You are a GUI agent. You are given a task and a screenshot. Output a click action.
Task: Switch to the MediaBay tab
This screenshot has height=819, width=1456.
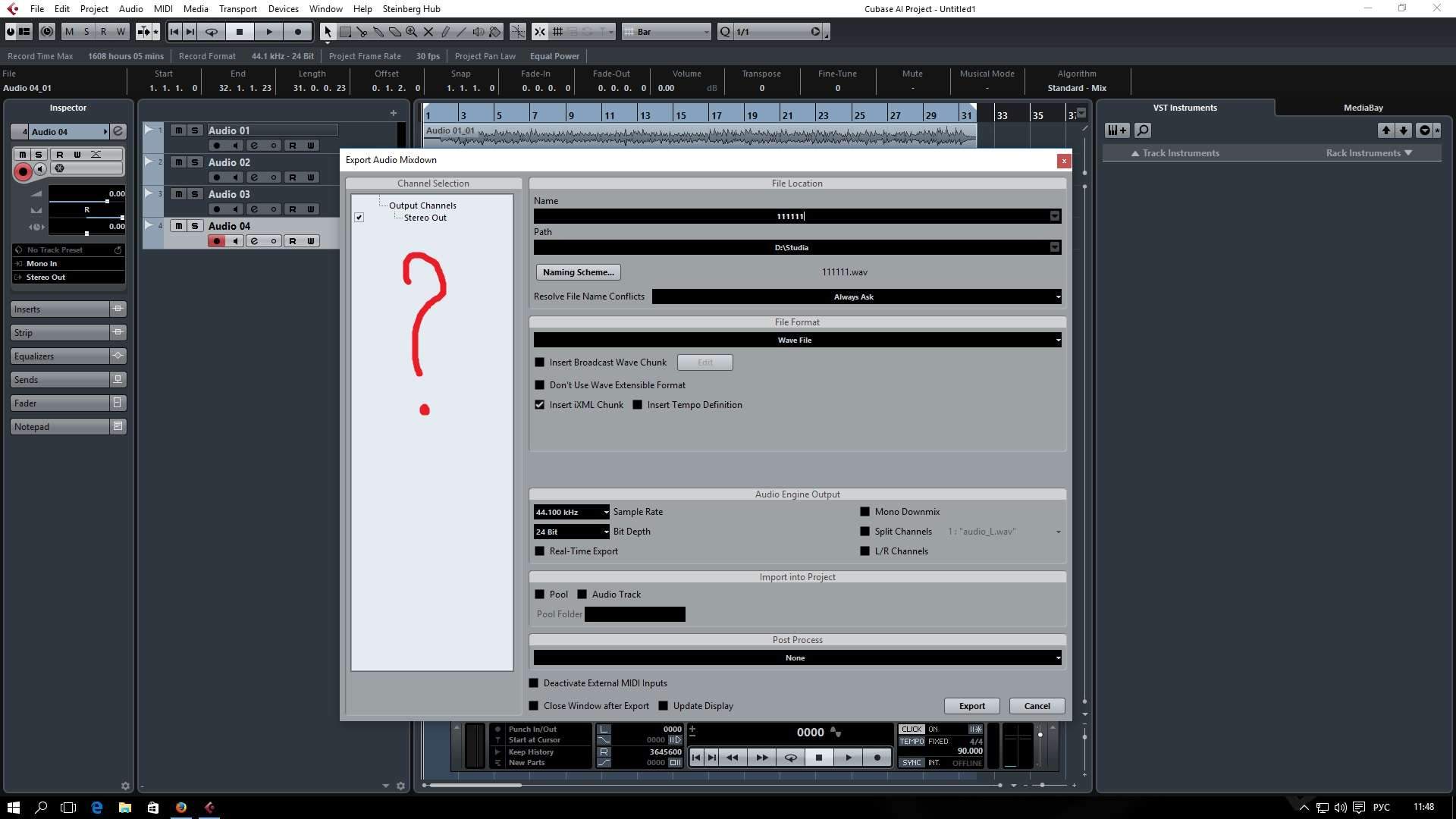(1363, 108)
